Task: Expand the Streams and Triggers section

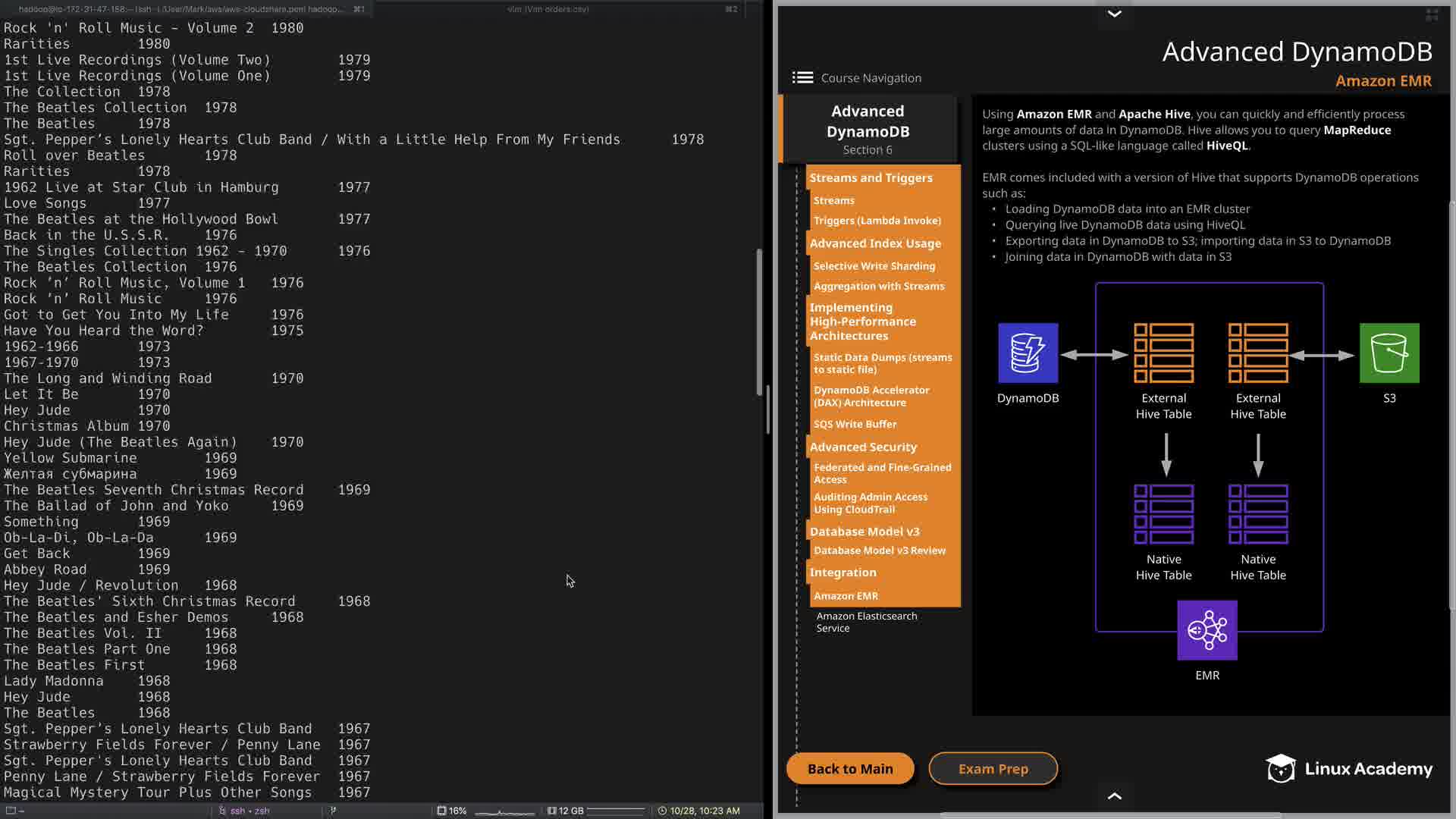Action: pyautogui.click(x=871, y=177)
